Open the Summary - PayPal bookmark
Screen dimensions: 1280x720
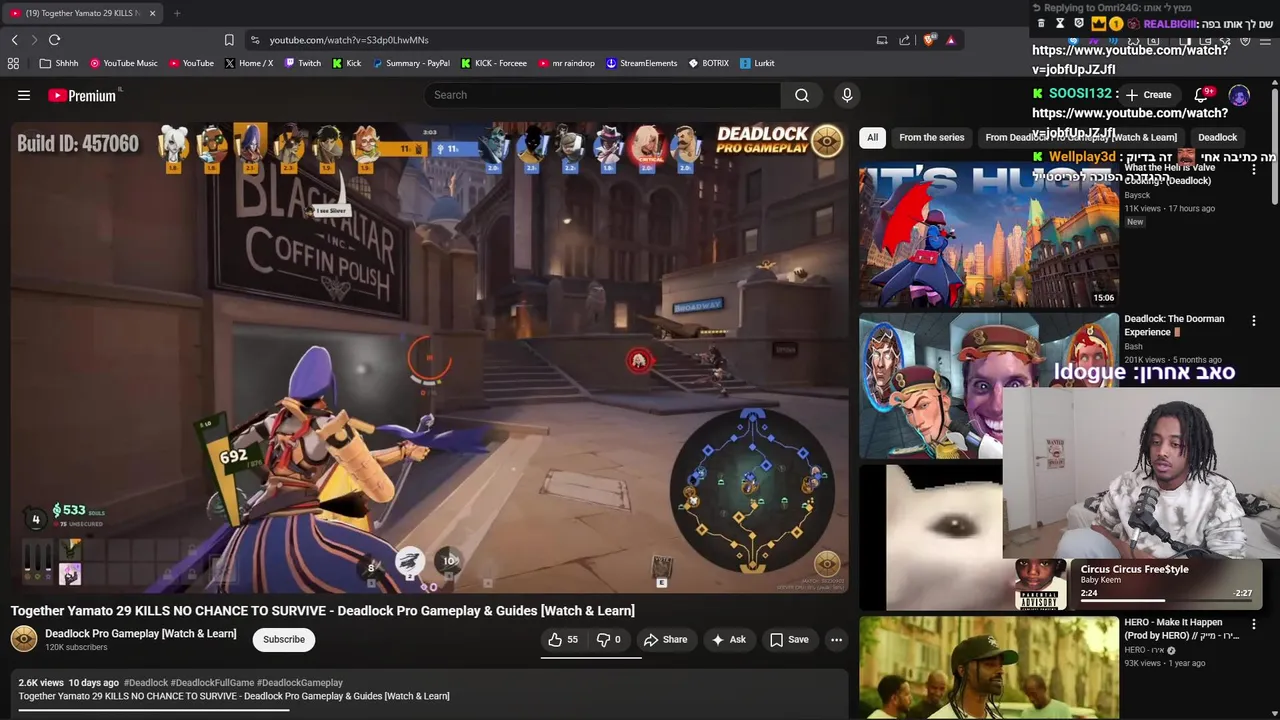pyautogui.click(x=411, y=63)
